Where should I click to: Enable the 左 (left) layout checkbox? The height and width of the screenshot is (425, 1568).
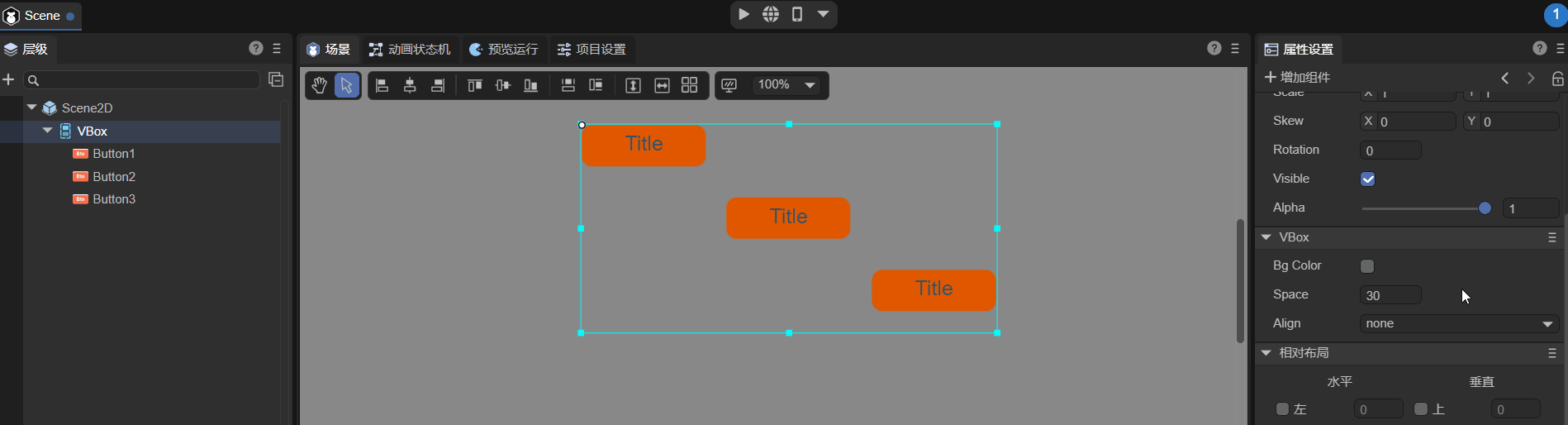[1282, 409]
